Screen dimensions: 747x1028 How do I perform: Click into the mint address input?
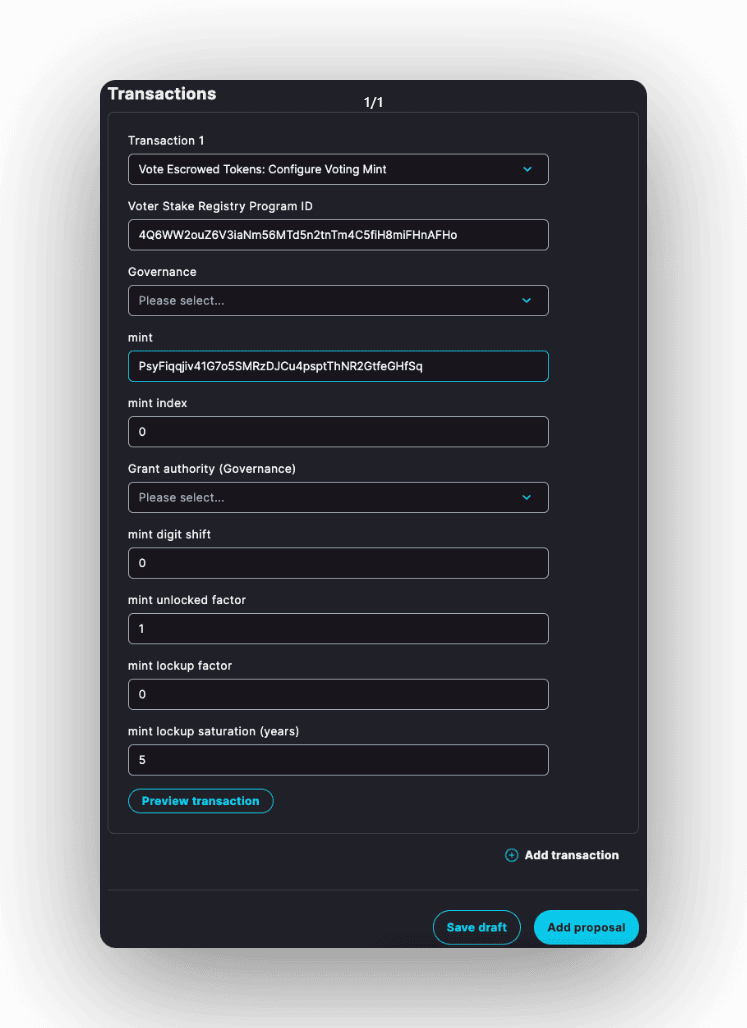(338, 366)
